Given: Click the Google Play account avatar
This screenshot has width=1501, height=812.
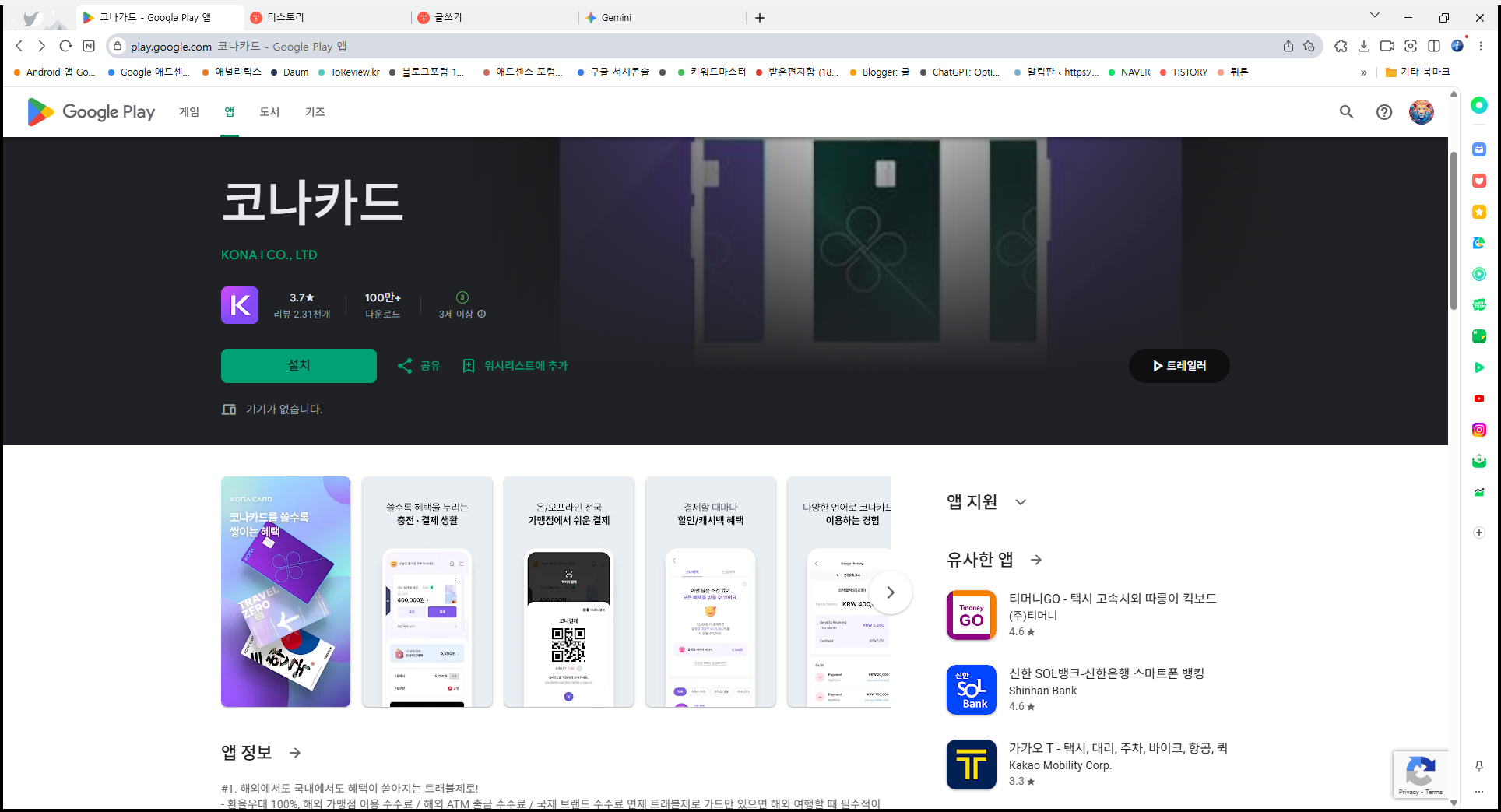Looking at the screenshot, I should point(1421,111).
